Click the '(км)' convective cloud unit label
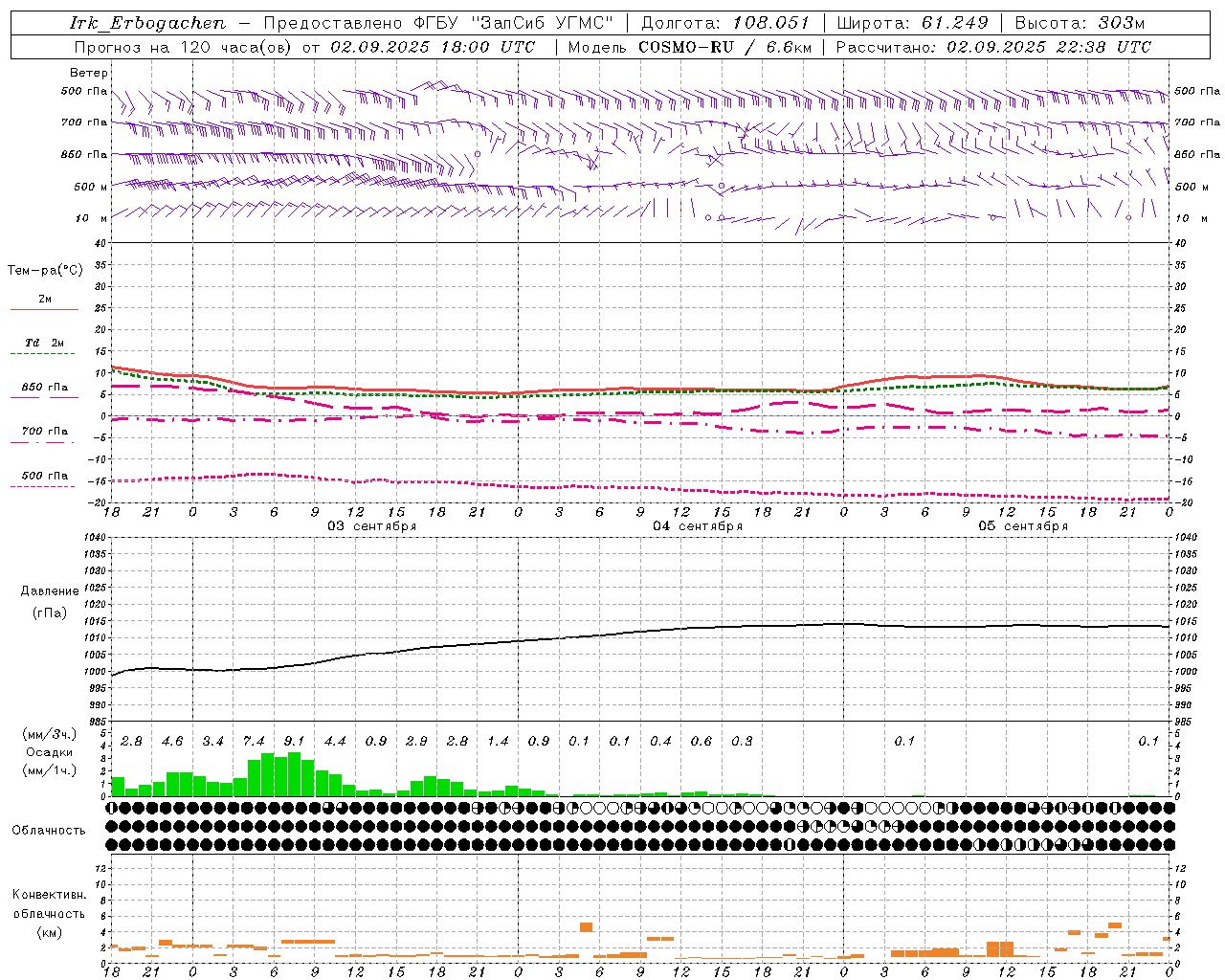Image resolution: width=1225 pixels, height=980 pixels. (49, 932)
